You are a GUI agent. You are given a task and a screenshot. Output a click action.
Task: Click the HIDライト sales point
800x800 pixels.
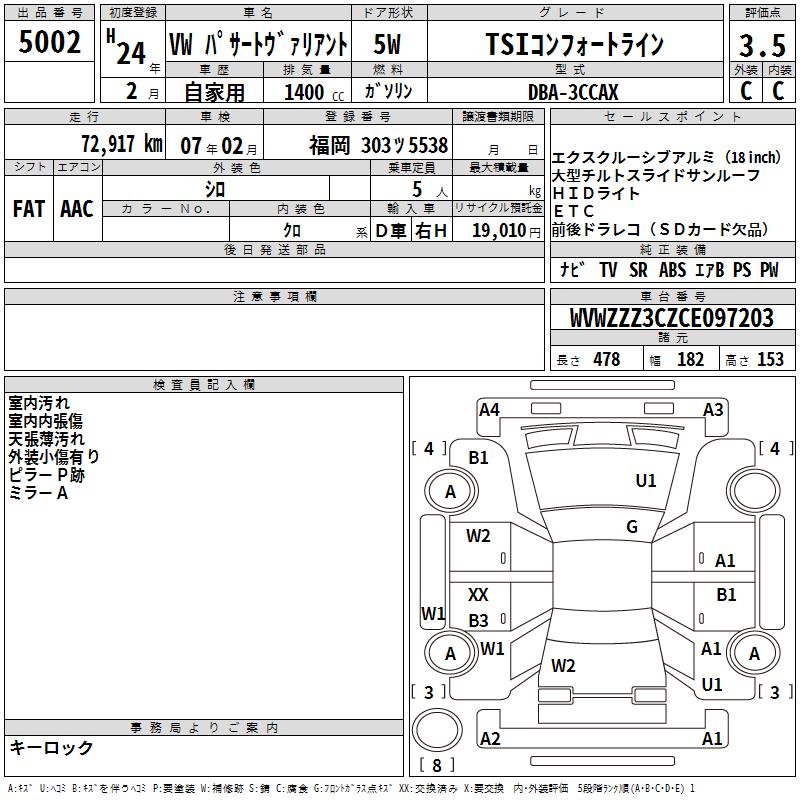coord(595,193)
